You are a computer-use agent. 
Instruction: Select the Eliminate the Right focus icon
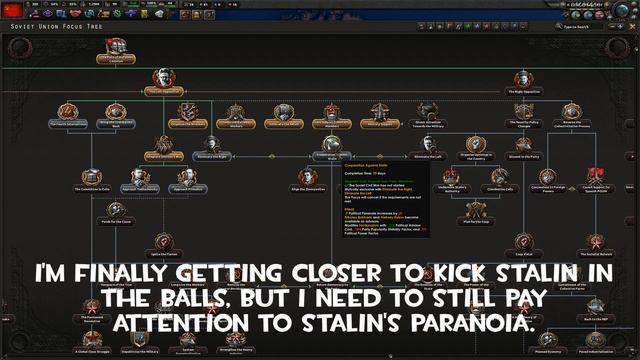pos(212,144)
